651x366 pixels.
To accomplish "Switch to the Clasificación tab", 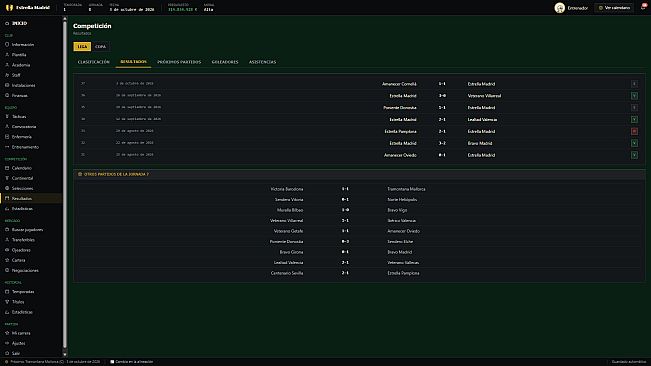I will tap(94, 62).
